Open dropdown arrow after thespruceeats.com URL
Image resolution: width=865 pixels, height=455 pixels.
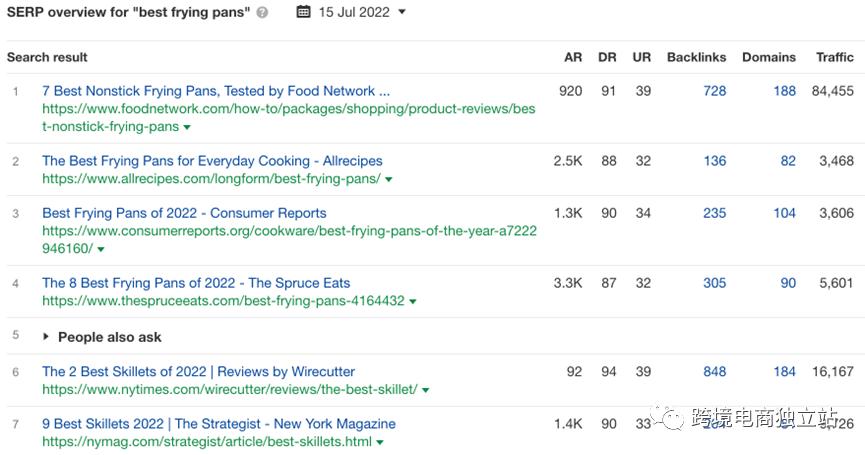[413, 301]
